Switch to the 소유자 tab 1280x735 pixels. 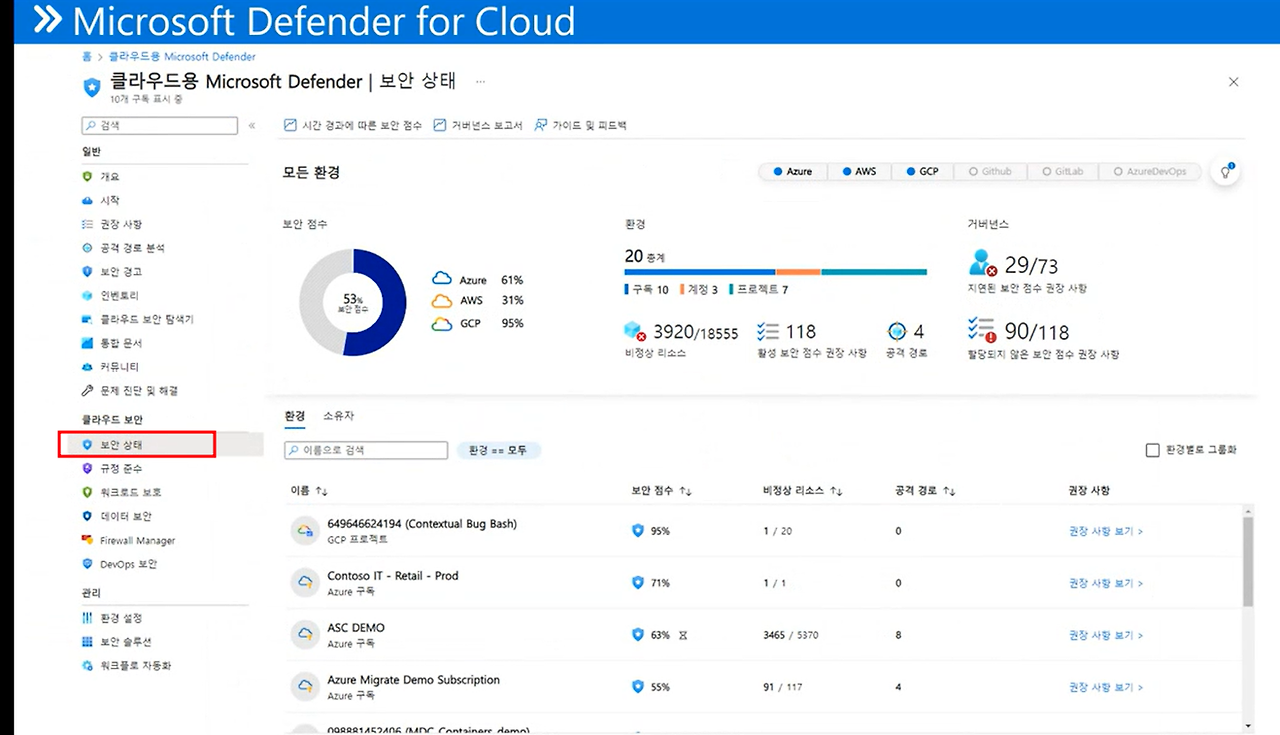coord(338,416)
